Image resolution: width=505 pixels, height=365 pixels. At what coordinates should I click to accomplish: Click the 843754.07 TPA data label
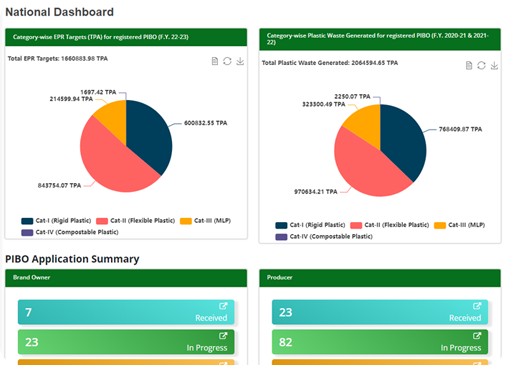coord(59,185)
